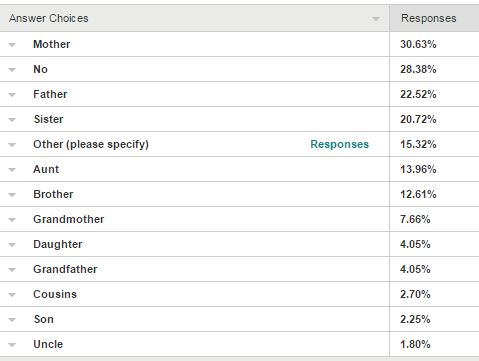Select the 30.63% response value

pyautogui.click(x=418, y=44)
